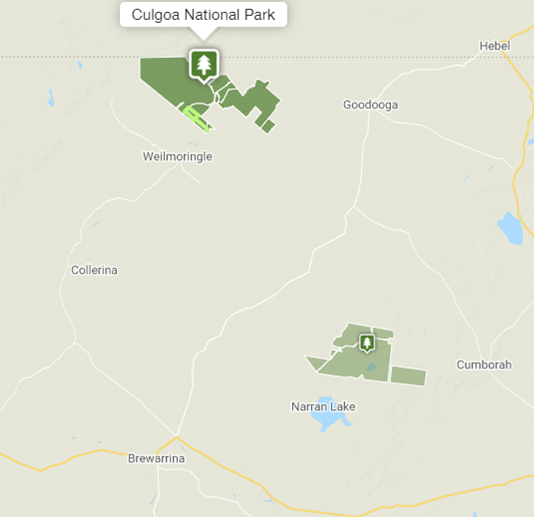Image resolution: width=534 pixels, height=517 pixels.
Task: Select the detached rectangular park parcel east of Narran reserve
Action: [408, 376]
